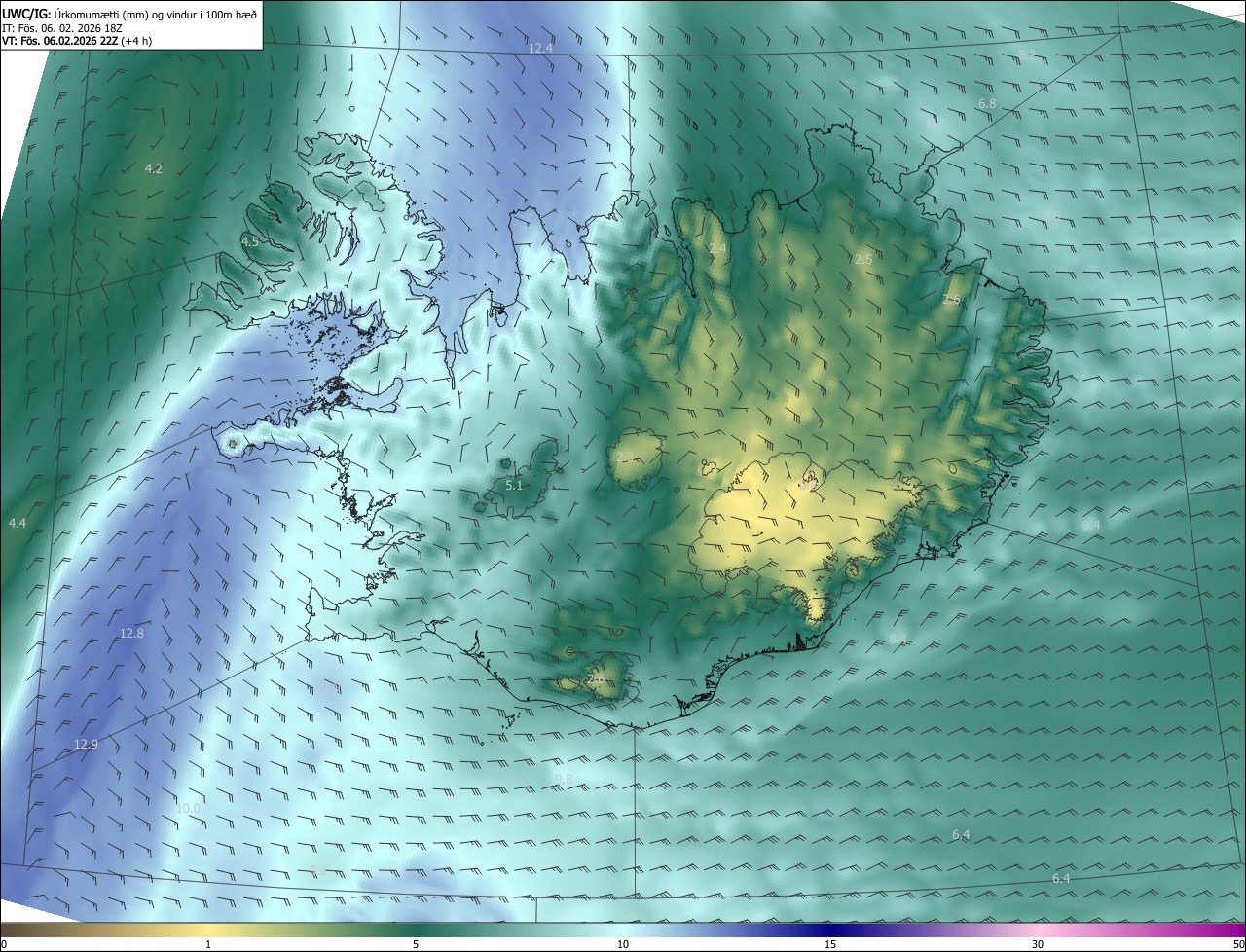The height and width of the screenshot is (952, 1246).
Task: Click the 4.5 value over the Westfjords
Action: 250,241
